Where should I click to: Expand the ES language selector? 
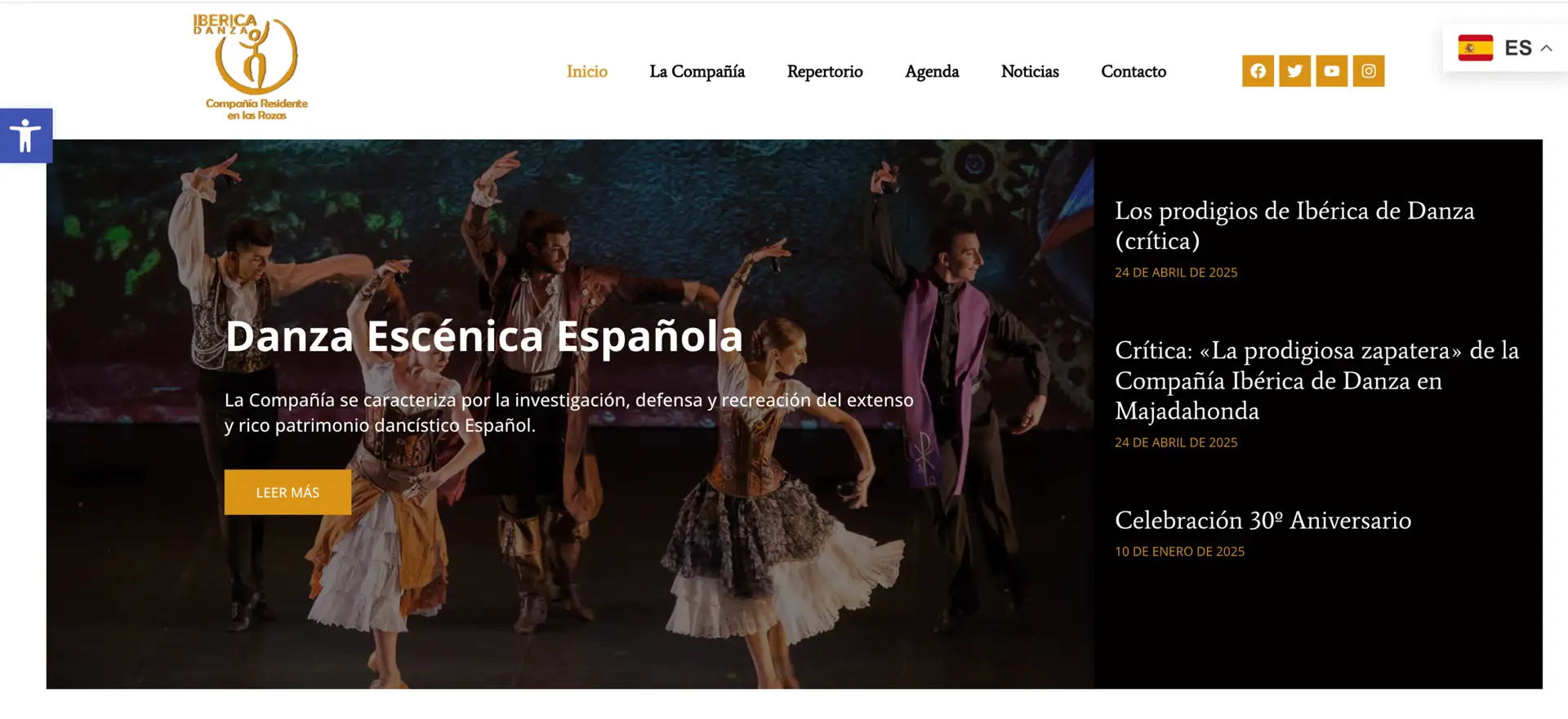point(1517,48)
